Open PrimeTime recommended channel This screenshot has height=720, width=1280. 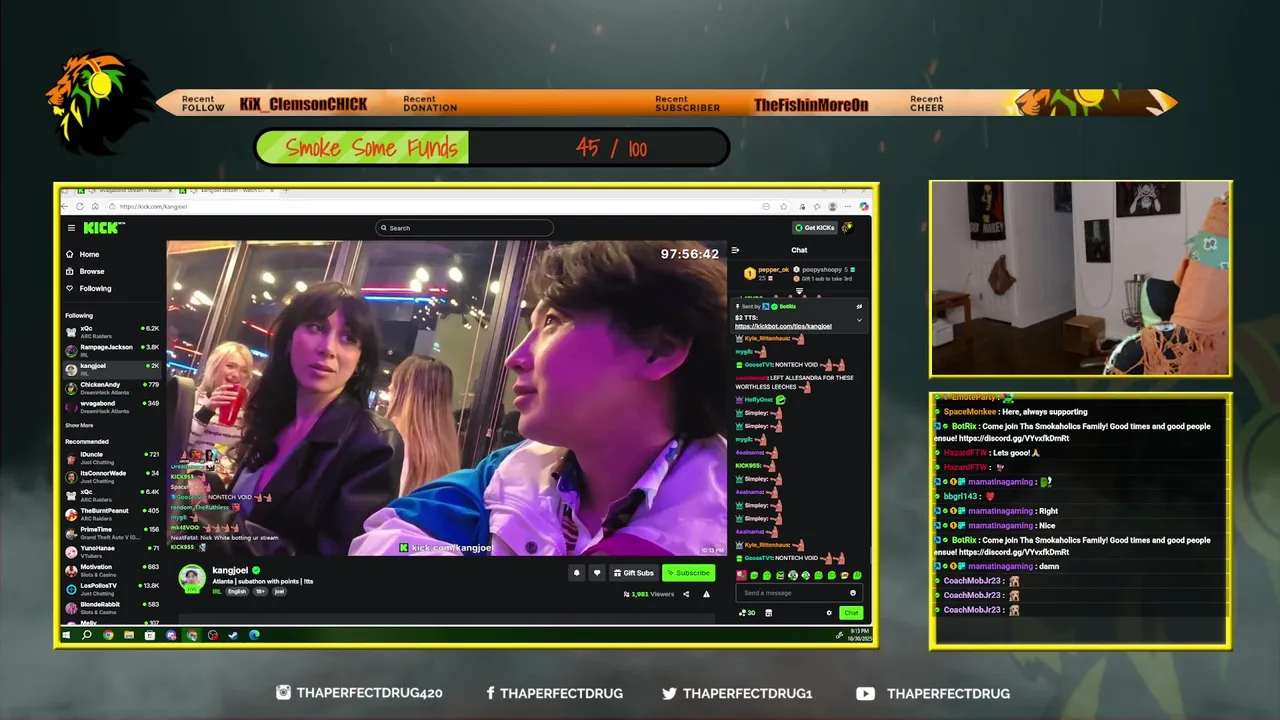(x=113, y=532)
